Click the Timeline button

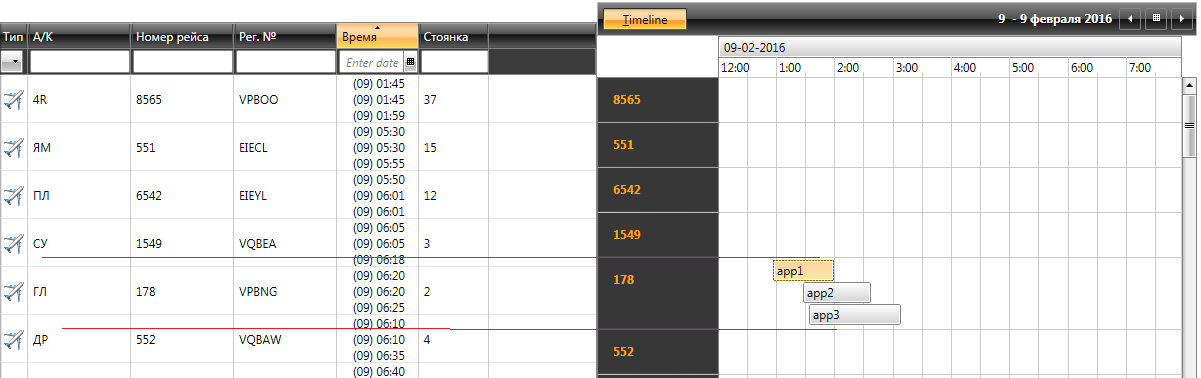pyautogui.click(x=645, y=19)
